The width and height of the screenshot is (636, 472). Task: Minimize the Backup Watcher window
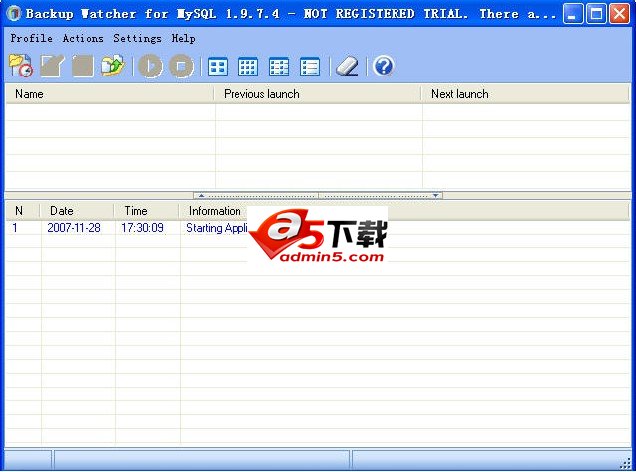pos(573,14)
